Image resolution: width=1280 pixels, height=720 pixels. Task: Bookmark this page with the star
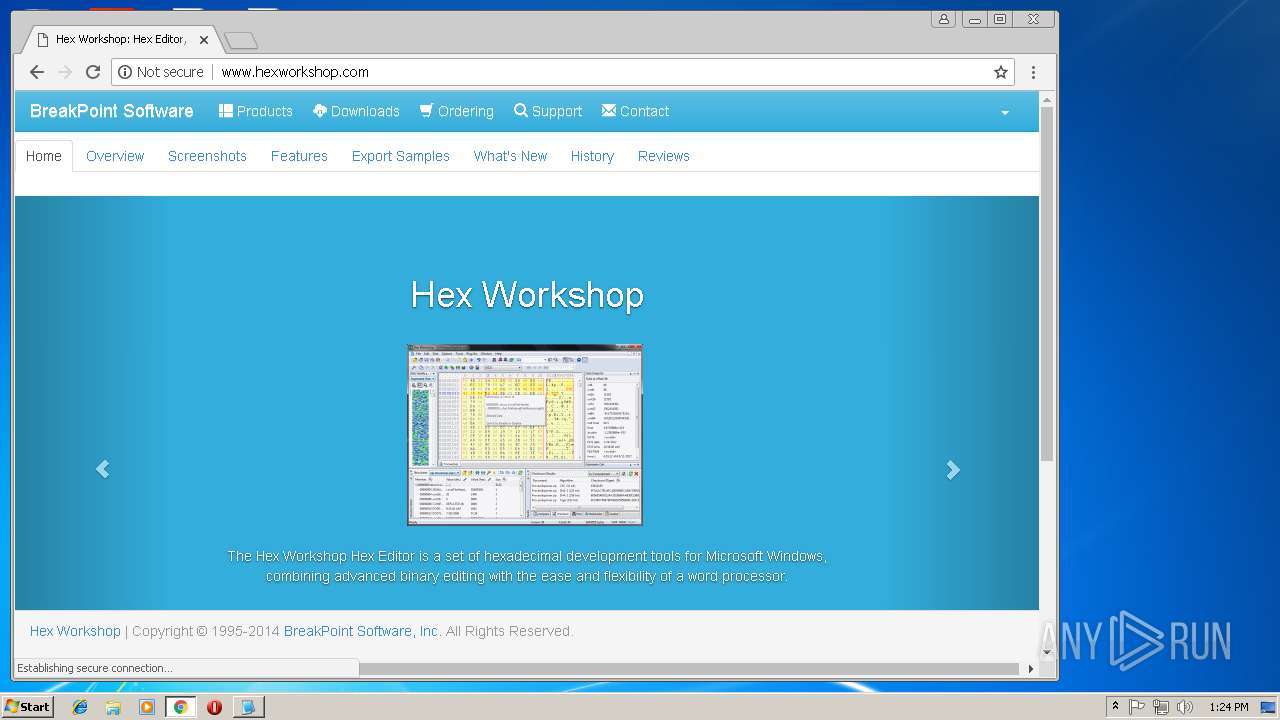1000,72
